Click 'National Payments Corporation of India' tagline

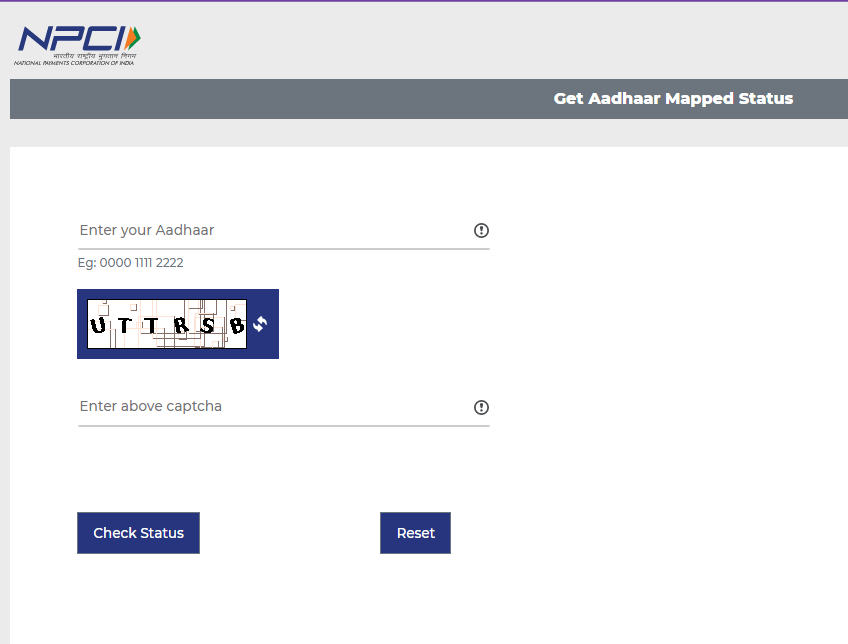[74, 62]
